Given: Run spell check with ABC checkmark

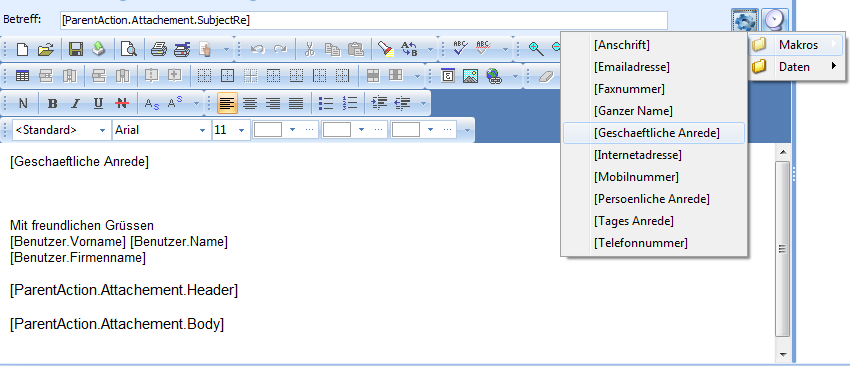Looking at the screenshot, I should [x=460, y=49].
